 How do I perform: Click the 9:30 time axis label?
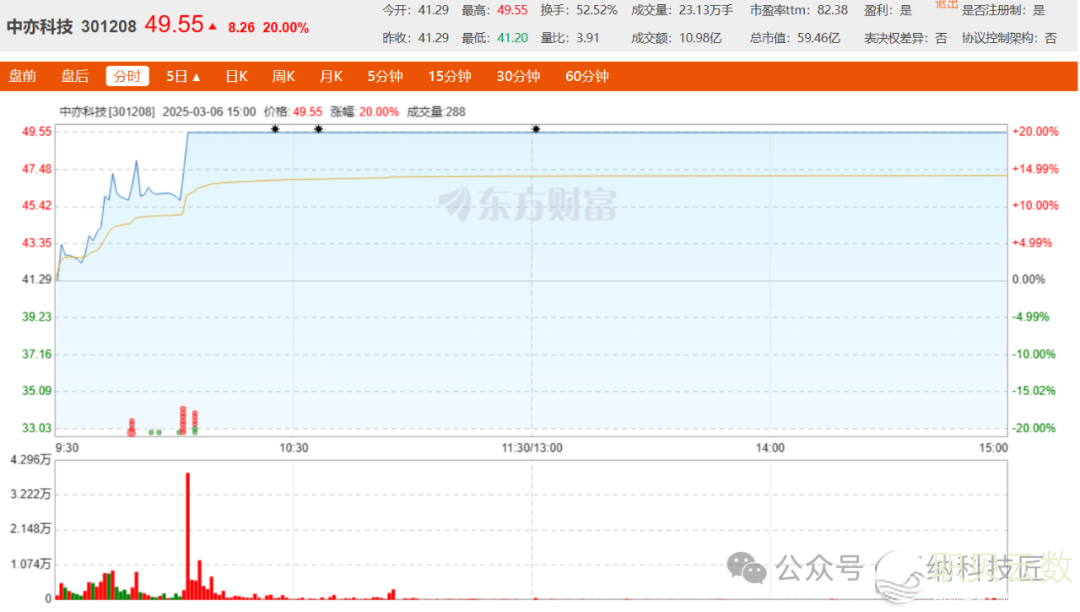click(67, 448)
